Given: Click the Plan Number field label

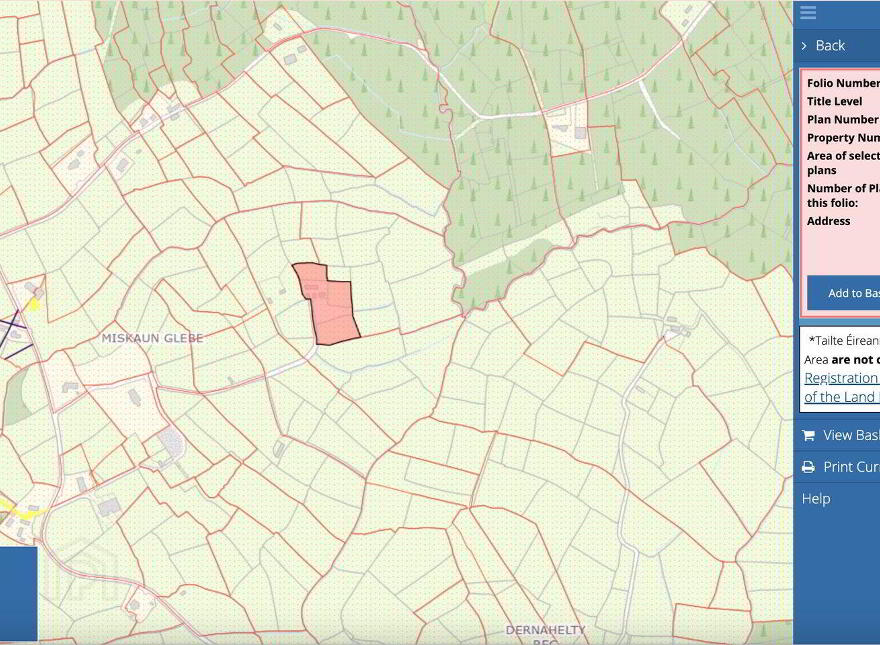Looking at the screenshot, I should [842, 120].
